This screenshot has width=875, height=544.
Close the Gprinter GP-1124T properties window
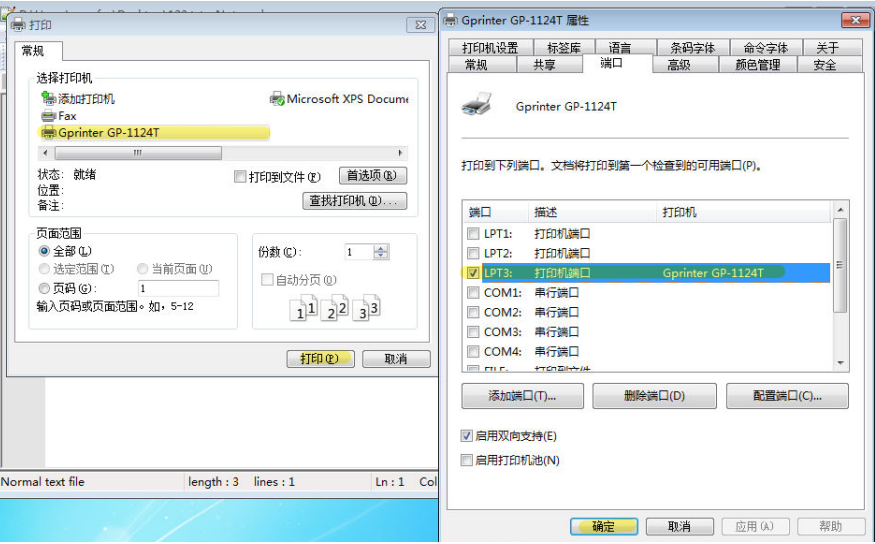[x=855, y=20]
